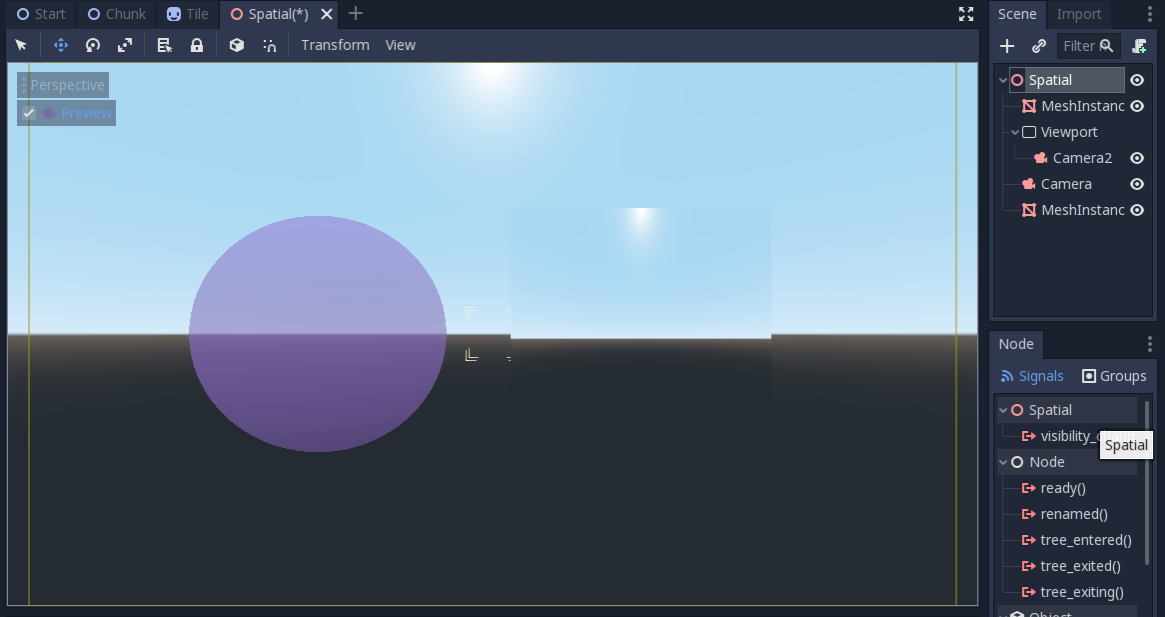This screenshot has height=617, width=1165.
Task: Hide the Camera2 node
Action: click(1137, 158)
